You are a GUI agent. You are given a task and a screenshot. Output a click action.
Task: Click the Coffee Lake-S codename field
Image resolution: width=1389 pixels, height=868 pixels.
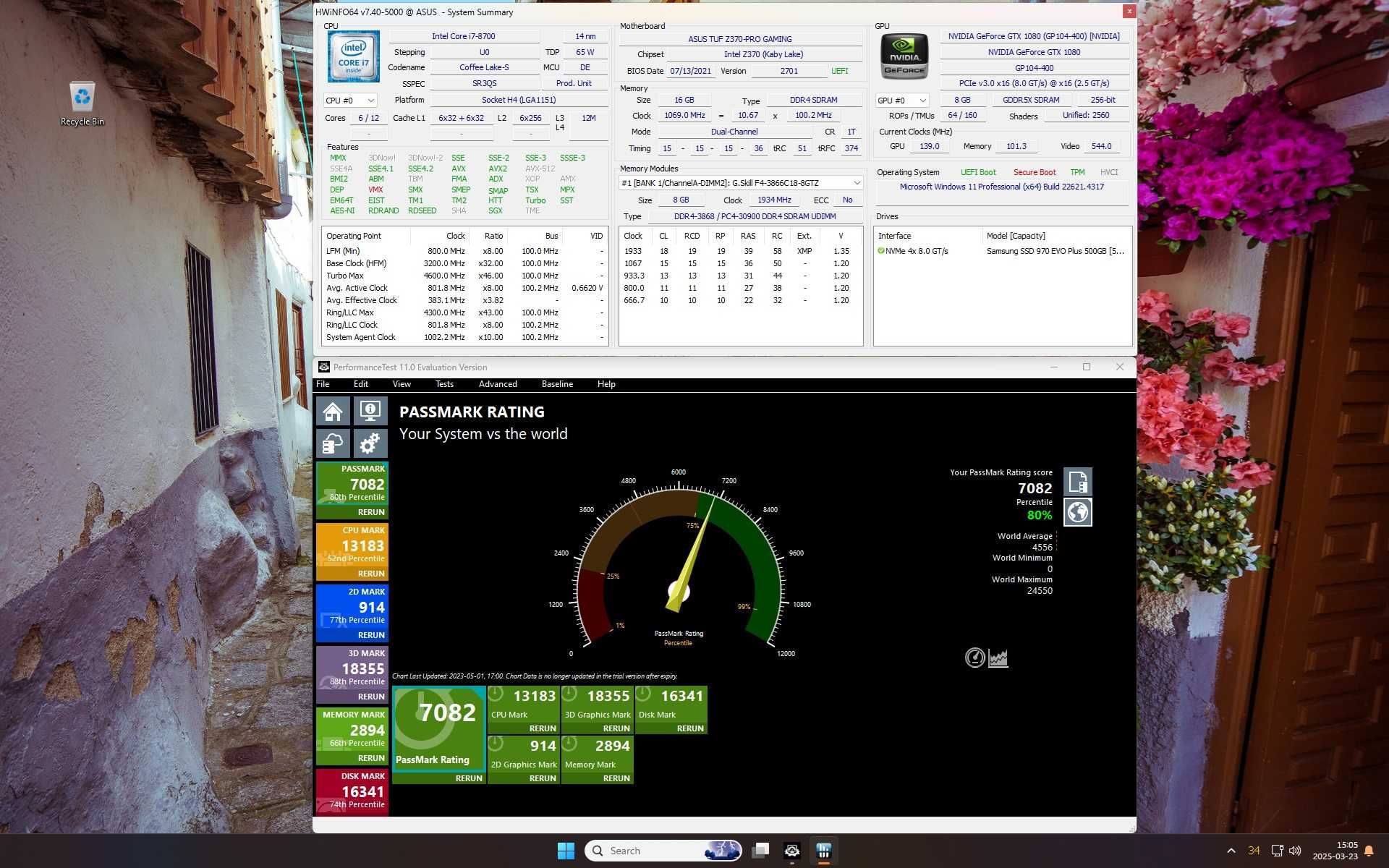click(484, 67)
